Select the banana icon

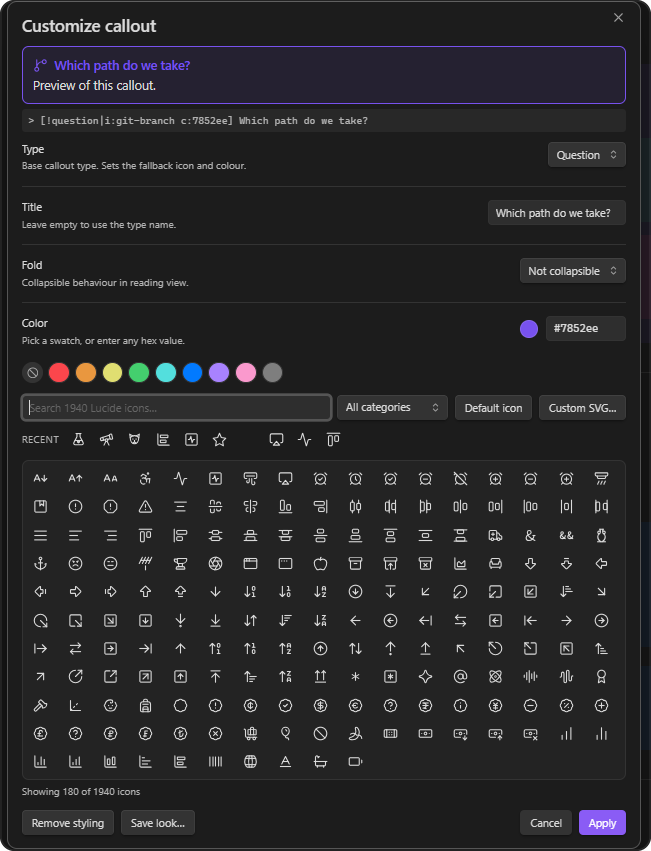click(355, 734)
